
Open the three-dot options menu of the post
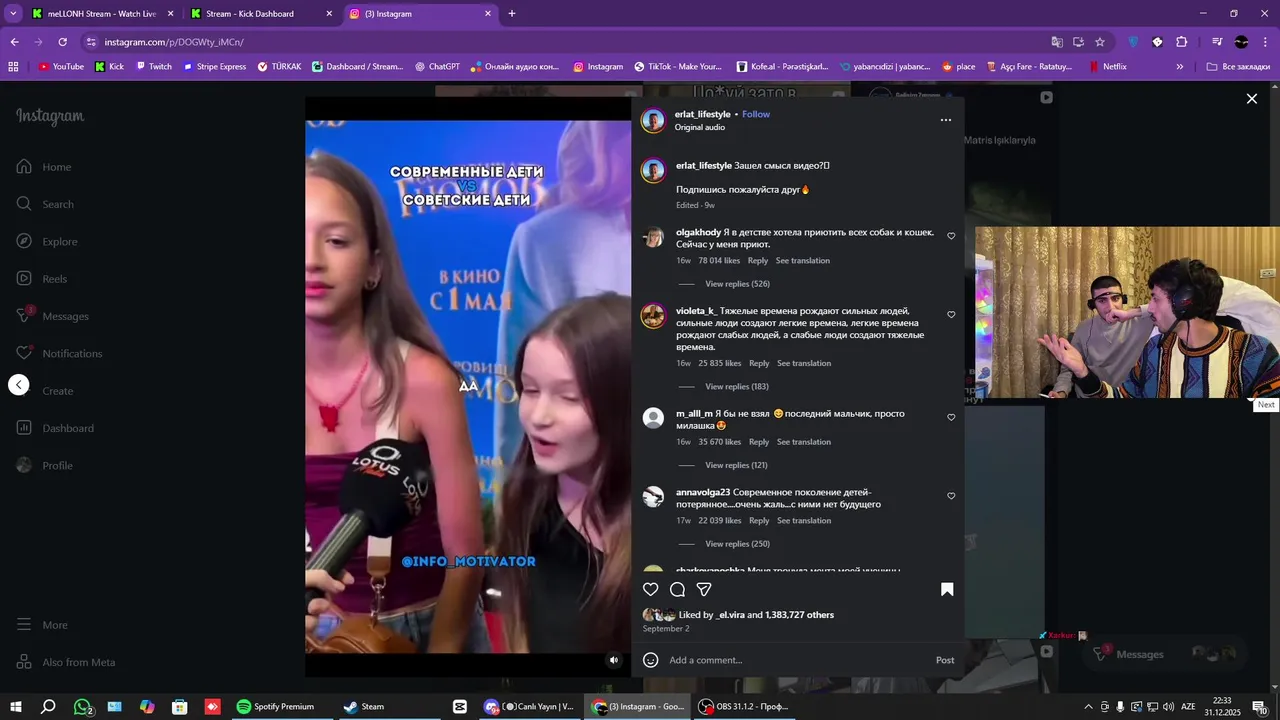click(x=946, y=120)
